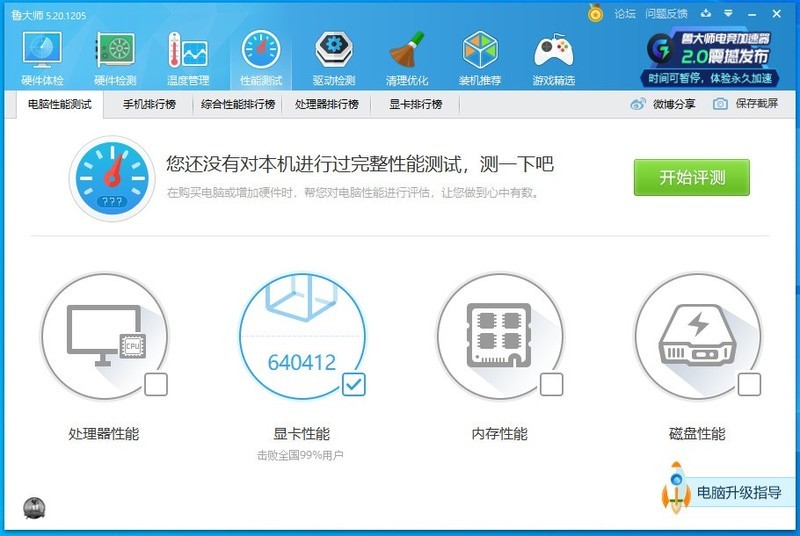The image size is (800, 536).
Task: Click the green 开始评测 button
Action: [692, 177]
